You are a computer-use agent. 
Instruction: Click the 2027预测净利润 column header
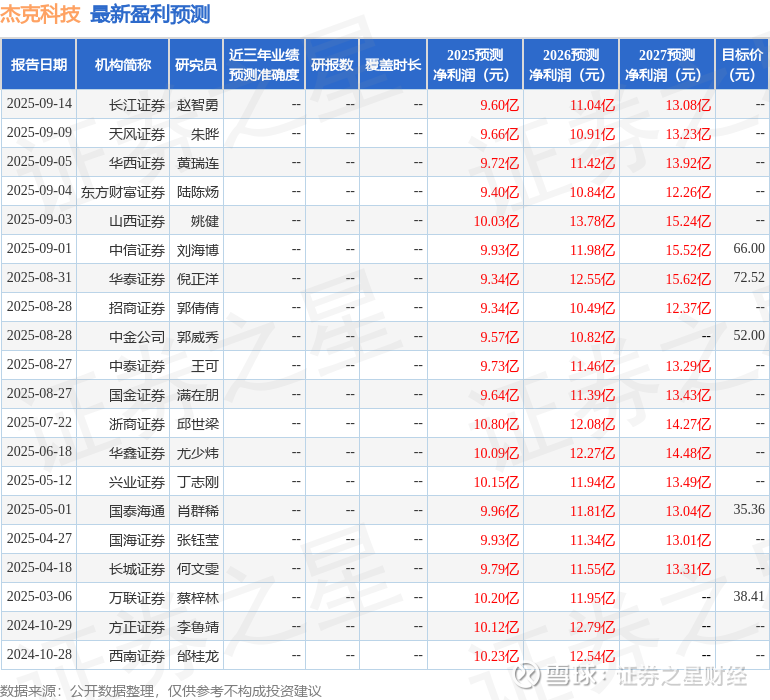(667, 65)
